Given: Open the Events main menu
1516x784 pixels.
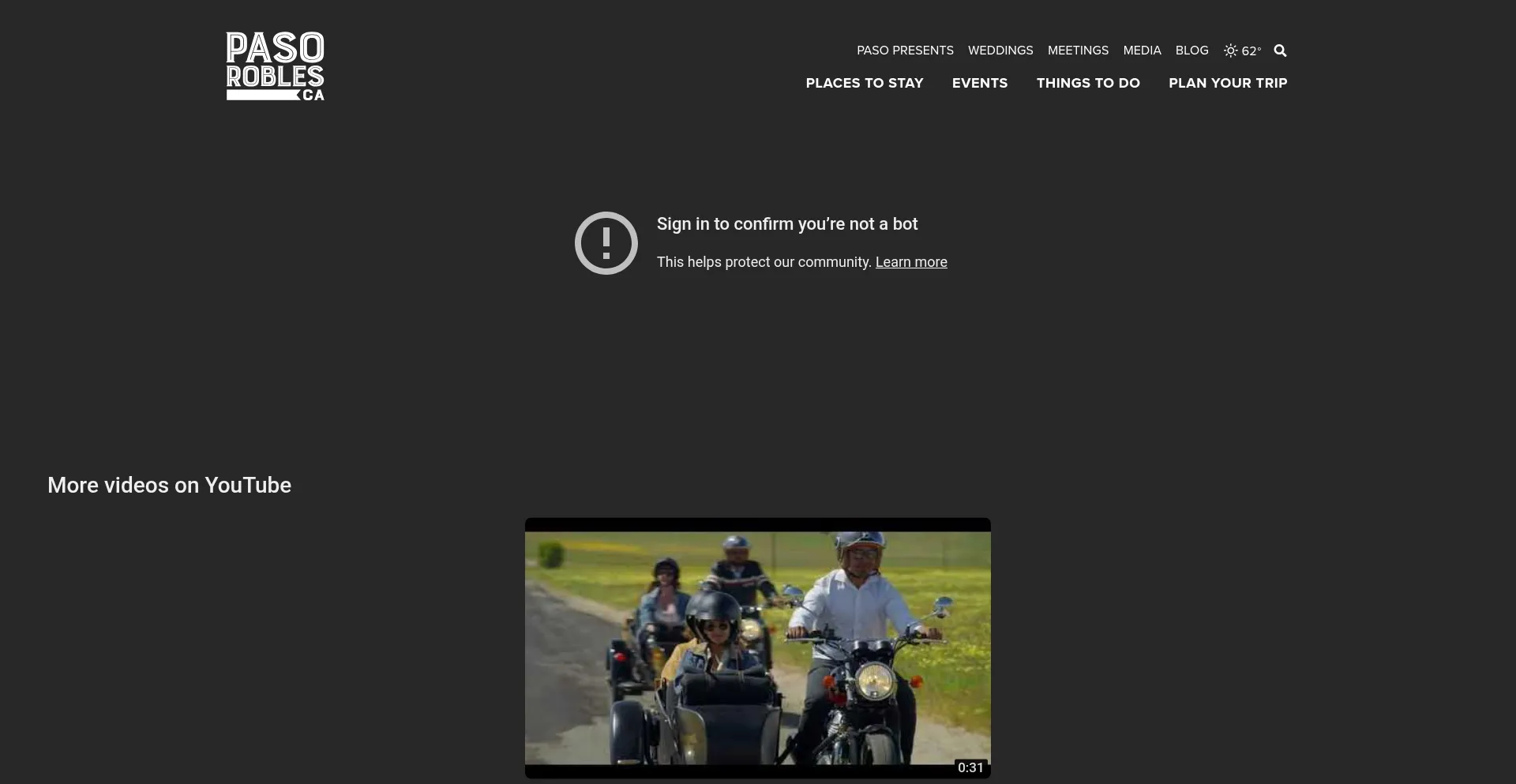Looking at the screenshot, I should click(x=979, y=83).
